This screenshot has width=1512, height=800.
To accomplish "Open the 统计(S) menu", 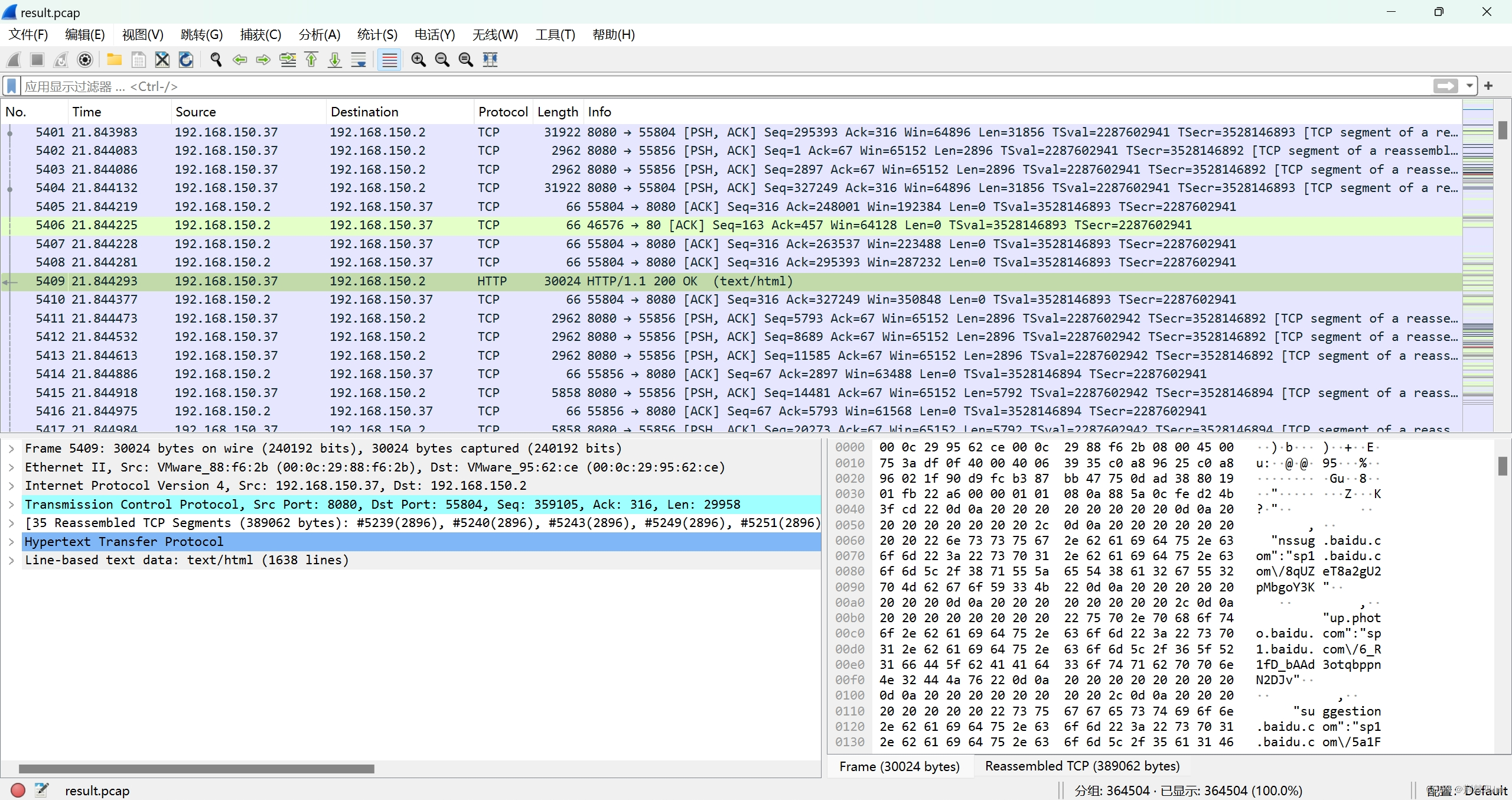I will (x=377, y=35).
